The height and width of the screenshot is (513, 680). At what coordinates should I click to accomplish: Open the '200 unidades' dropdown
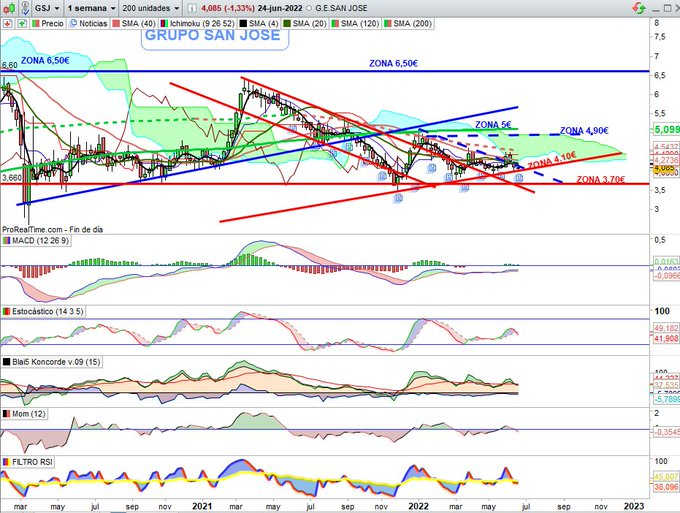point(151,8)
